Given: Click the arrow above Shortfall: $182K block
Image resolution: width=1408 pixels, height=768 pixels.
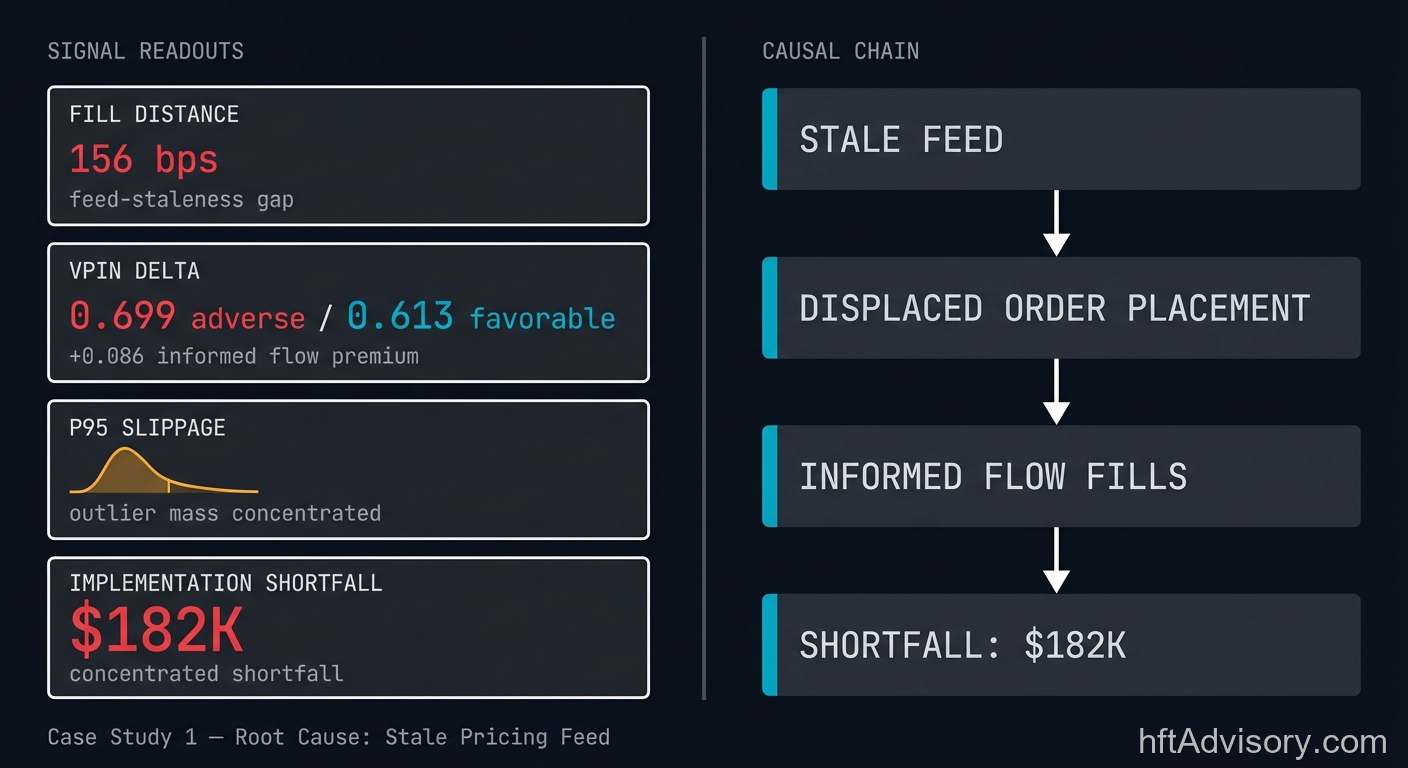Looking at the screenshot, I should coord(1056,560).
